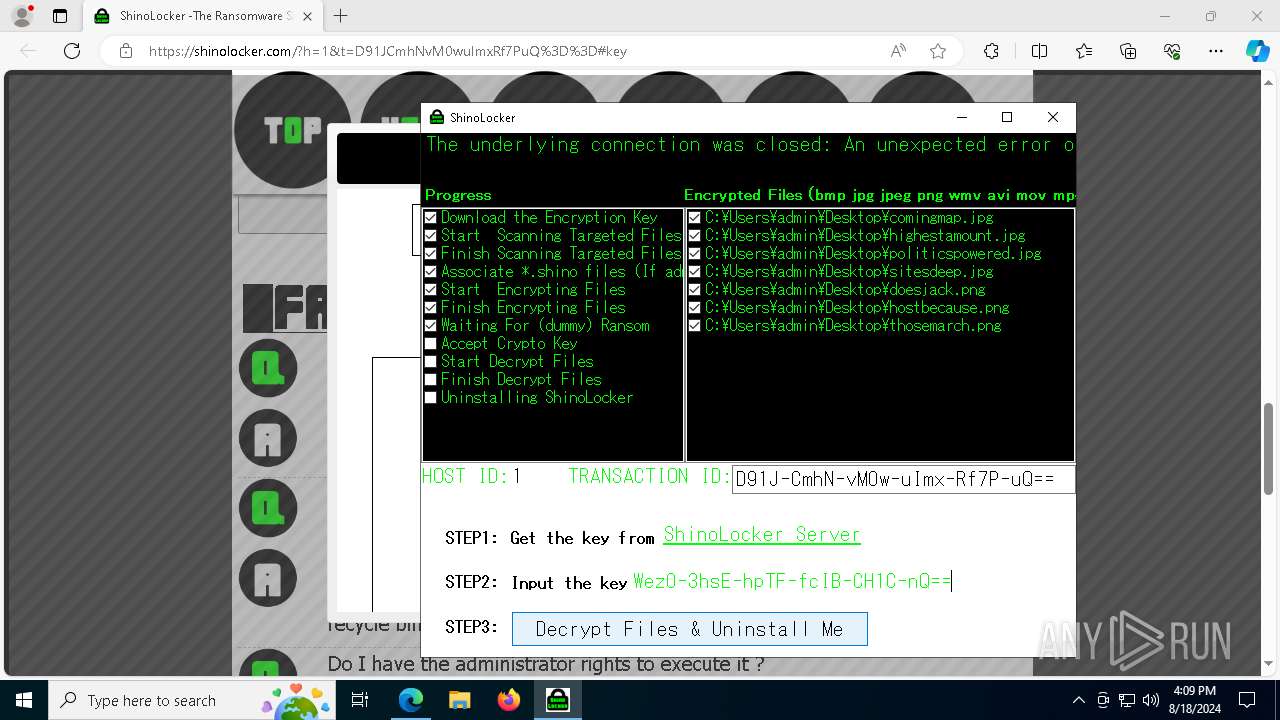The image size is (1280, 720).
Task: Click the TRANSACTION ID text field
Action: 903,479
